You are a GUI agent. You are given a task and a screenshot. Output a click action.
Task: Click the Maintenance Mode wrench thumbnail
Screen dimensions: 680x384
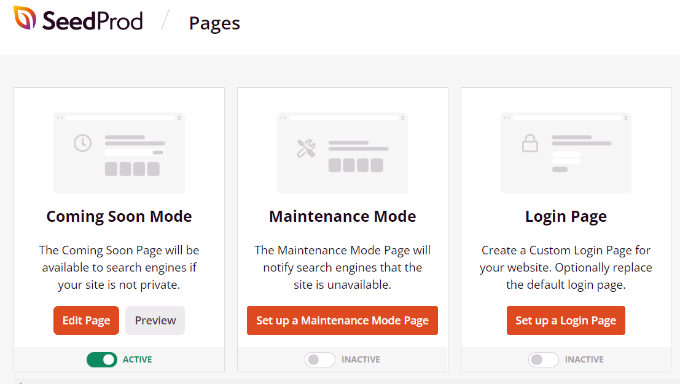(x=343, y=153)
